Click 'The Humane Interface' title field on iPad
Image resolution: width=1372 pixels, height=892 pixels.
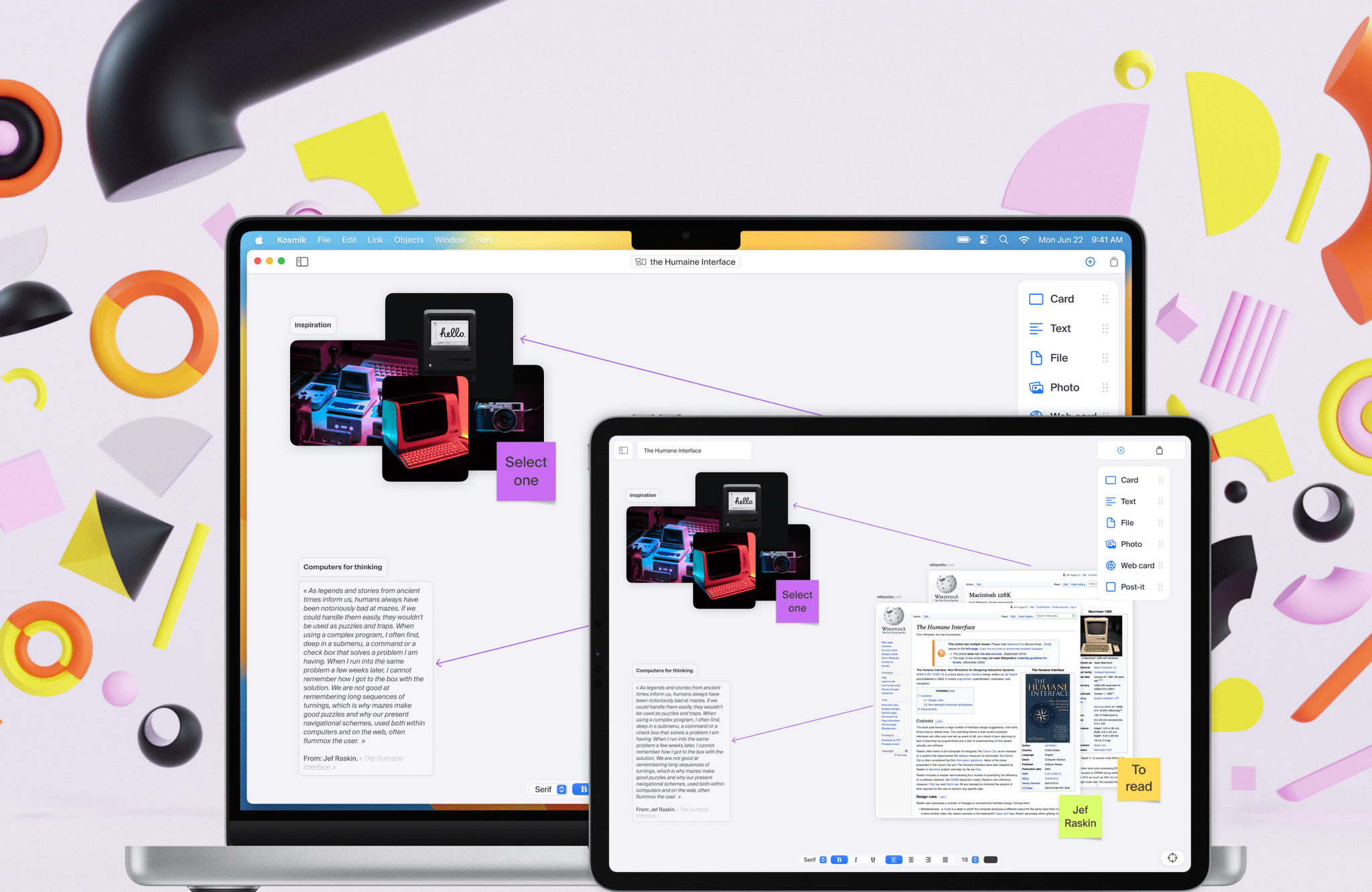tap(693, 450)
